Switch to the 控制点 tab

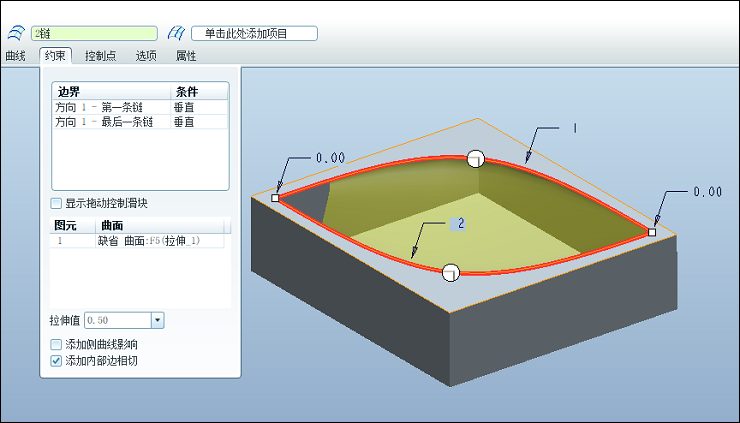click(100, 56)
